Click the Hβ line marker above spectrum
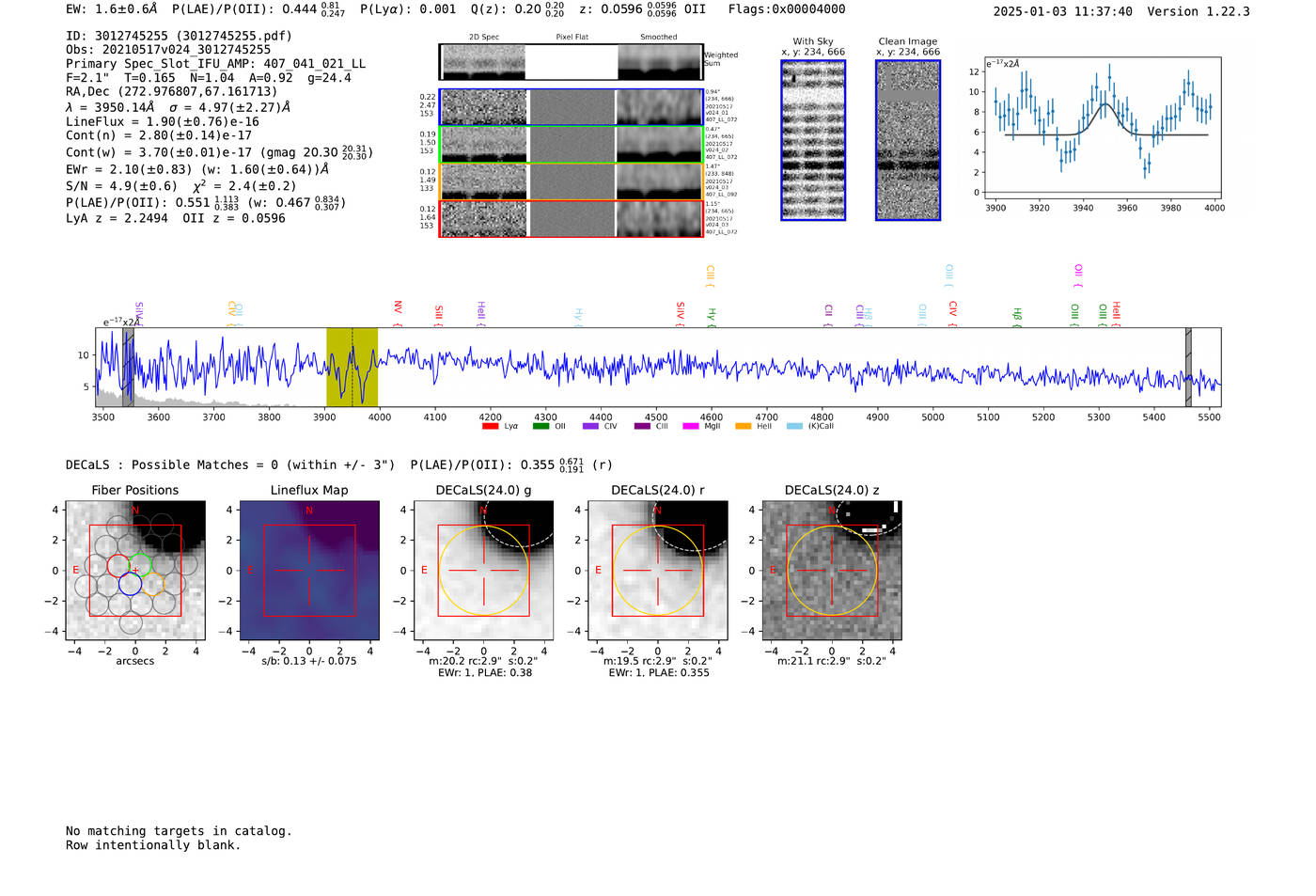1316x896 pixels. 1017,317
